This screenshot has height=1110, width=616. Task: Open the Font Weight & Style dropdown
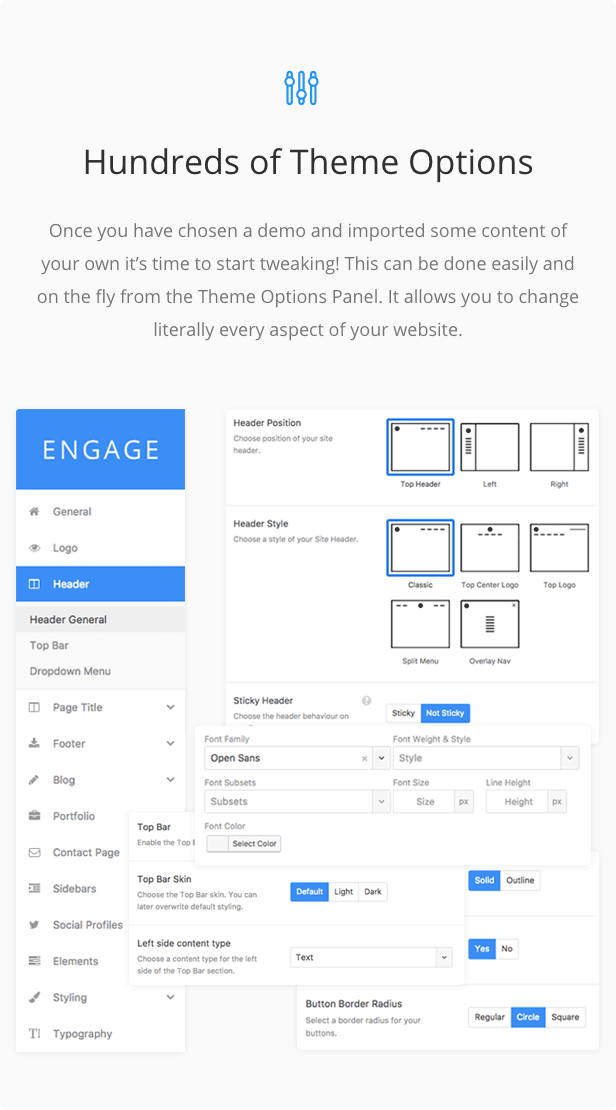[486, 758]
